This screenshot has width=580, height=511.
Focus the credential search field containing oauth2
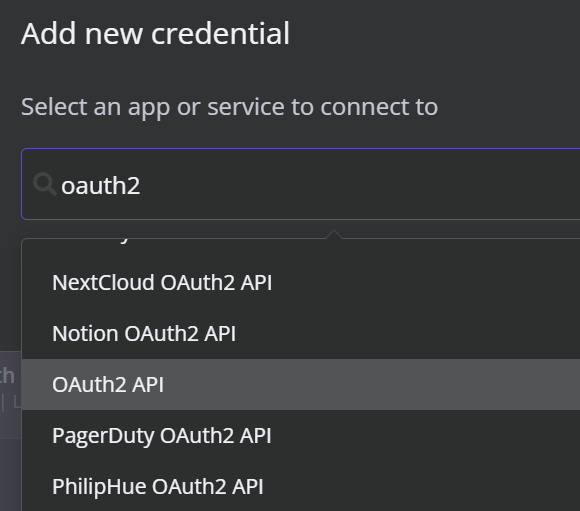(301, 184)
